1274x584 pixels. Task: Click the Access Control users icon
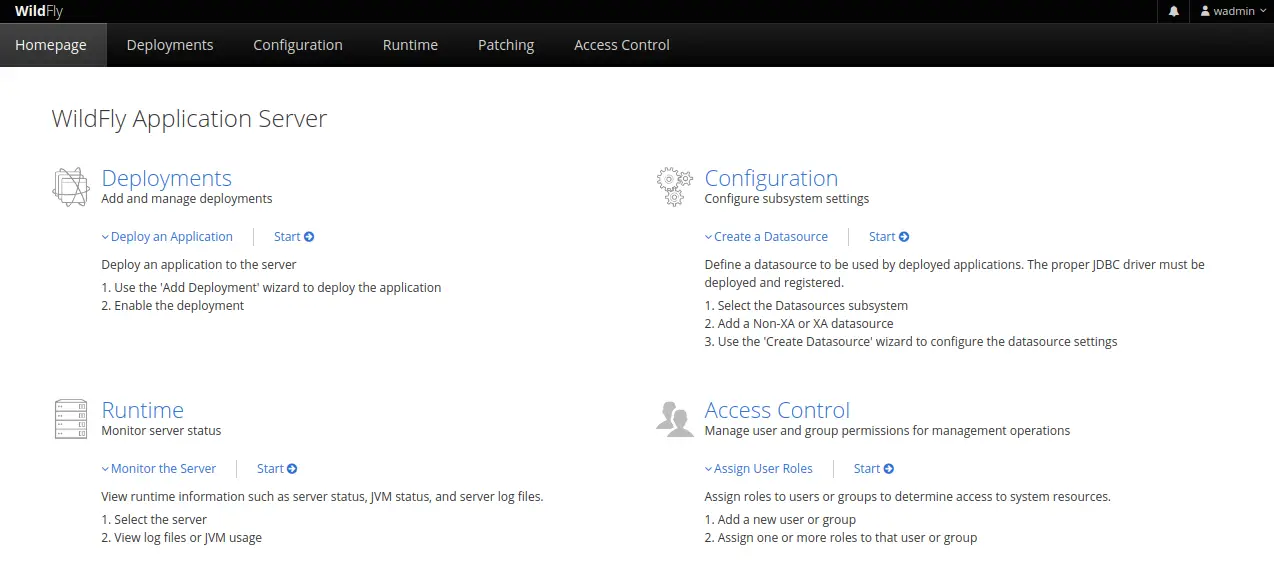[675, 418]
